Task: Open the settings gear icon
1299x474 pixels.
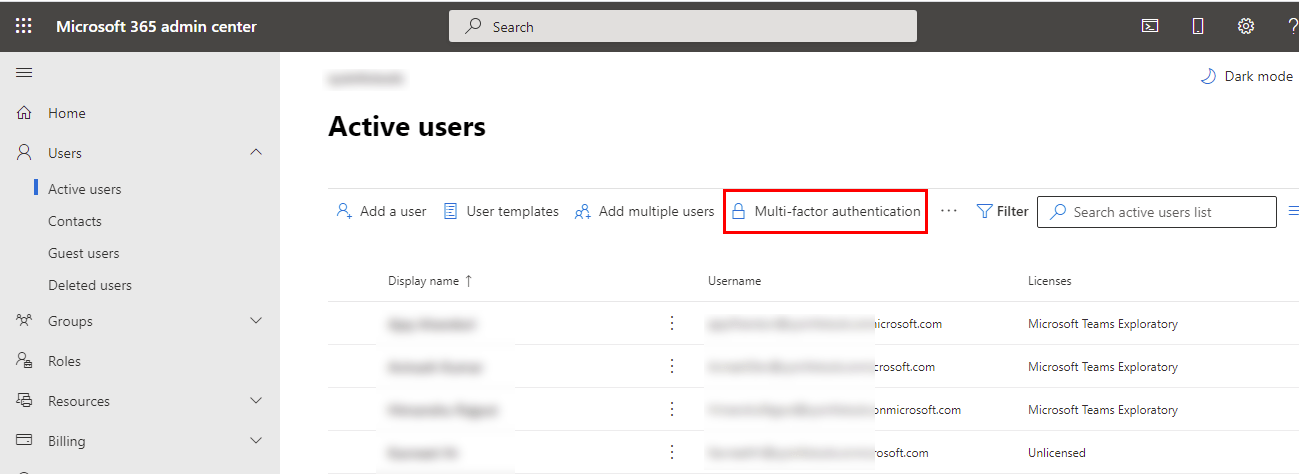Action: (1246, 26)
